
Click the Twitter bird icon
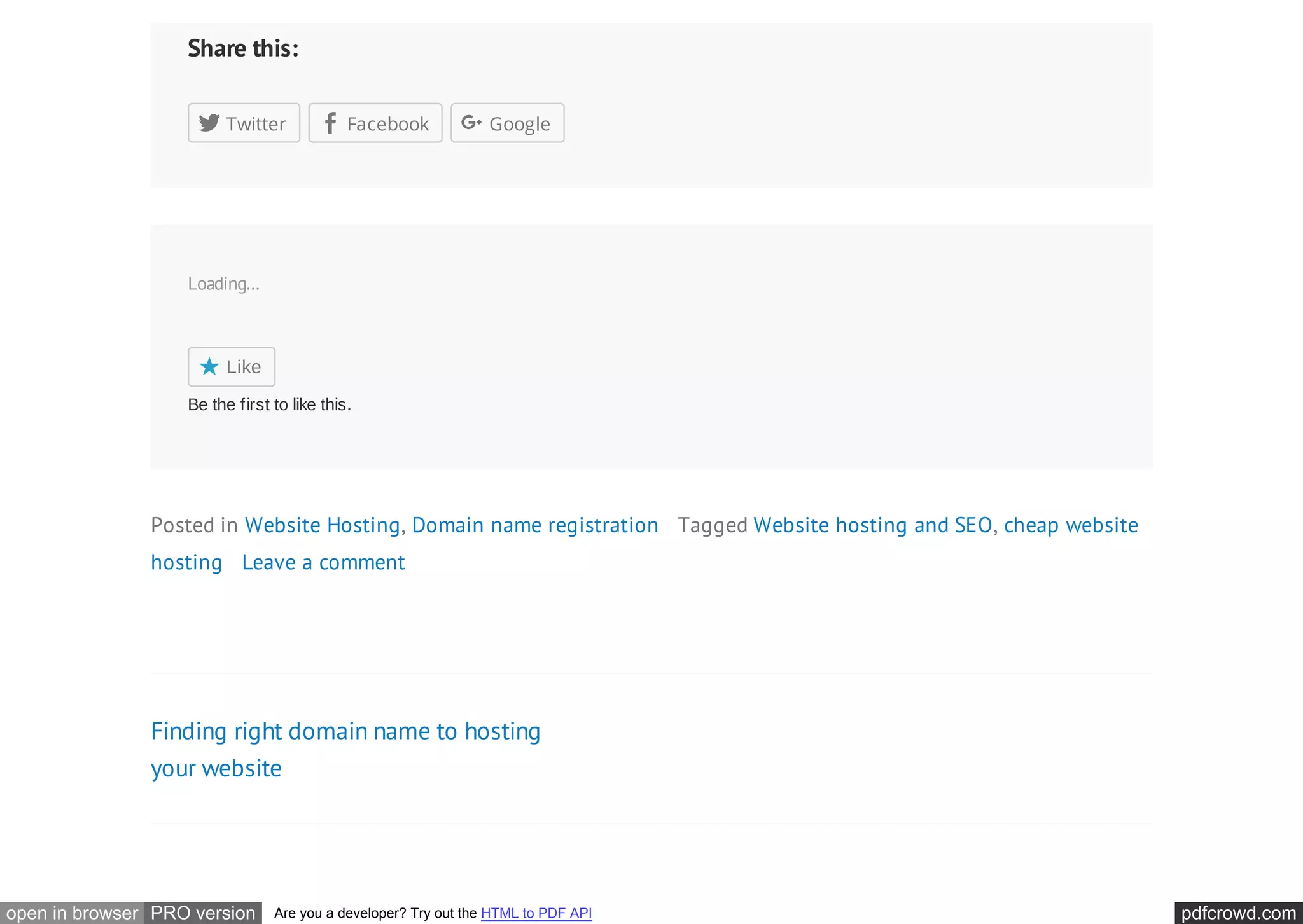(209, 123)
